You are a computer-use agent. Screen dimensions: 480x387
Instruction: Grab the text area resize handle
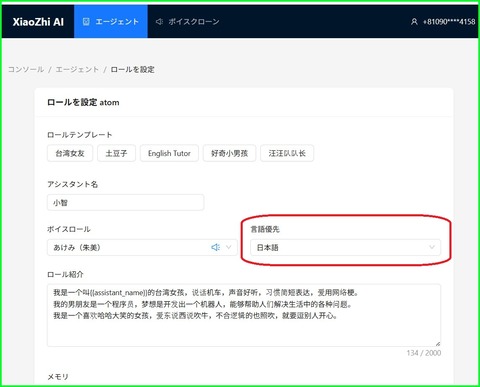[438, 344]
